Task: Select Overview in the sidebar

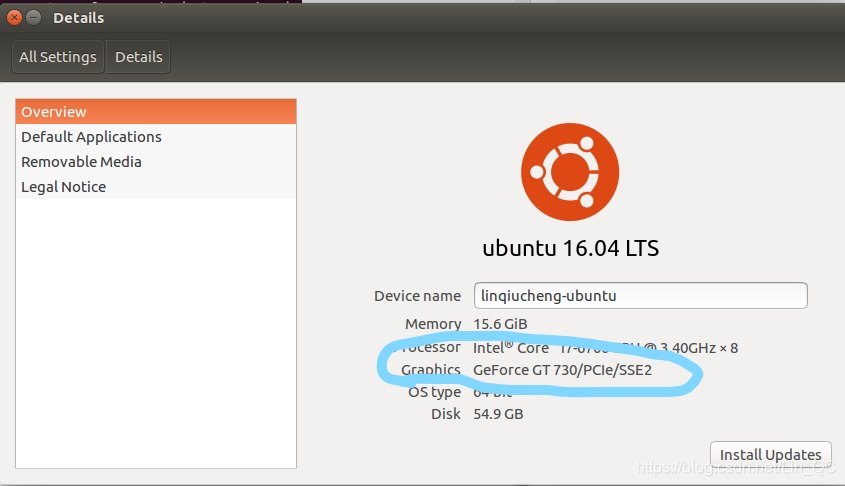Action: tap(156, 112)
